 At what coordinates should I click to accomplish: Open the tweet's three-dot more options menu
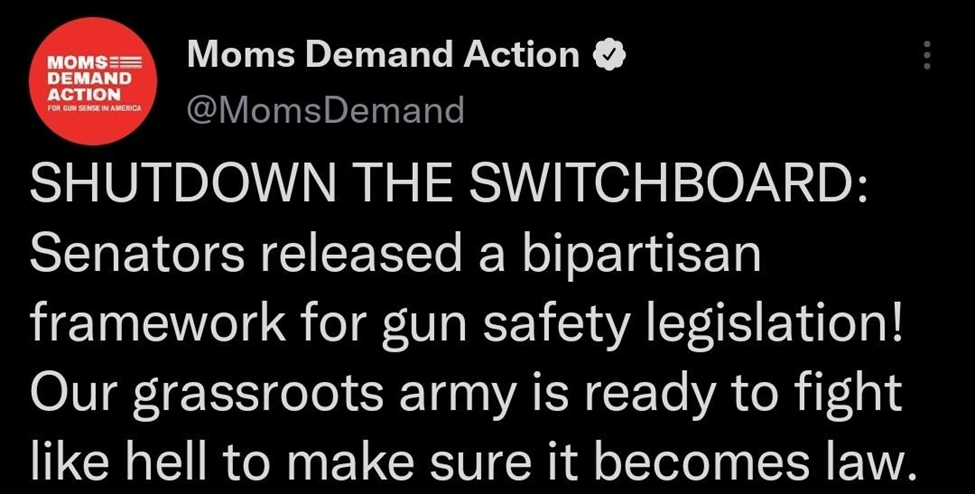[x=927, y=55]
